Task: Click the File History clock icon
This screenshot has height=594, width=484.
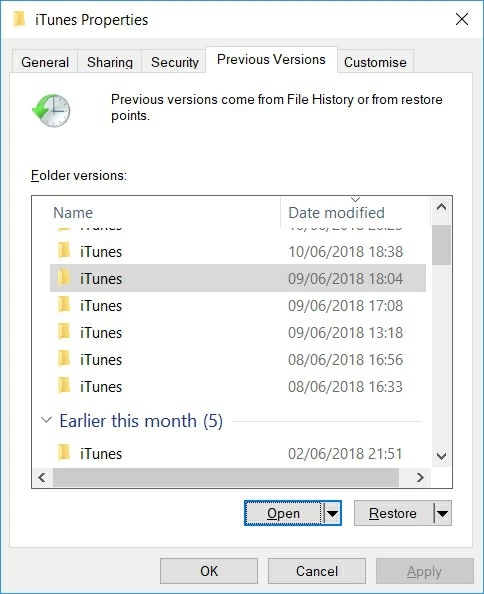Action: click(x=51, y=110)
